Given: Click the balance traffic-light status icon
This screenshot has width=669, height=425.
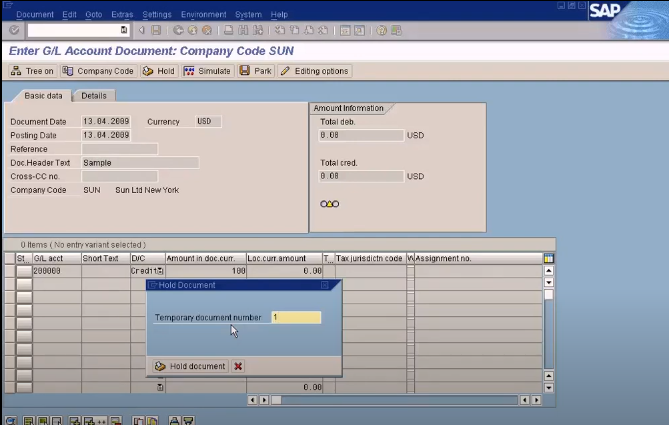Looking at the screenshot, I should [329, 204].
